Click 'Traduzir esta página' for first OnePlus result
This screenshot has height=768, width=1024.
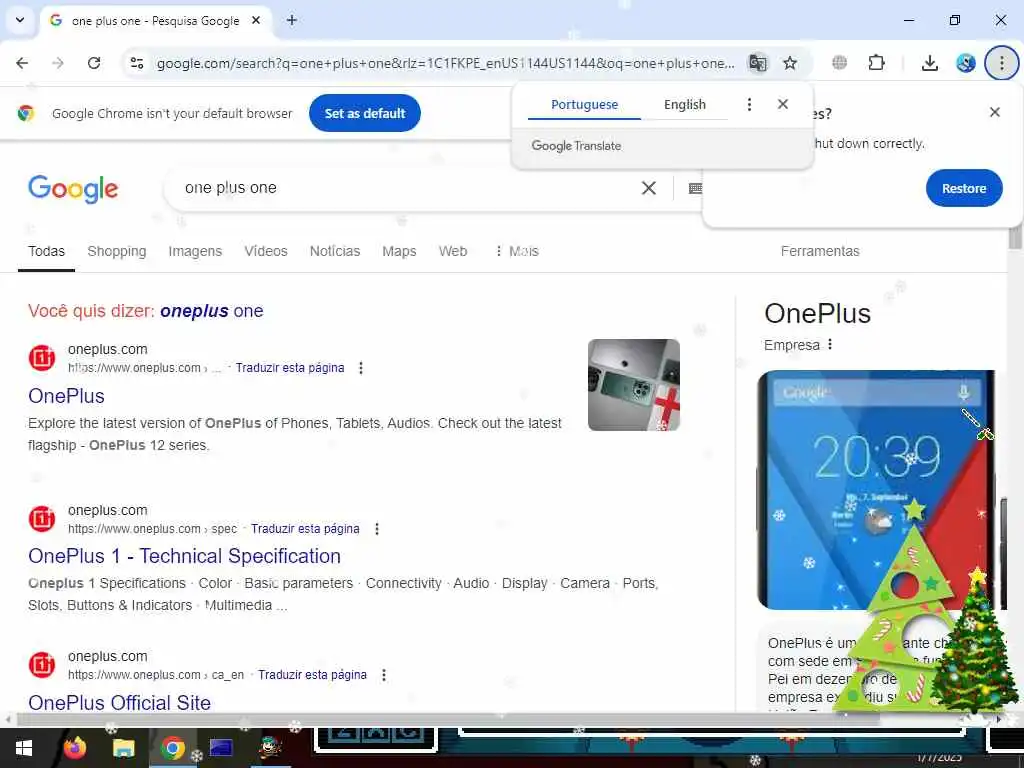[290, 368]
